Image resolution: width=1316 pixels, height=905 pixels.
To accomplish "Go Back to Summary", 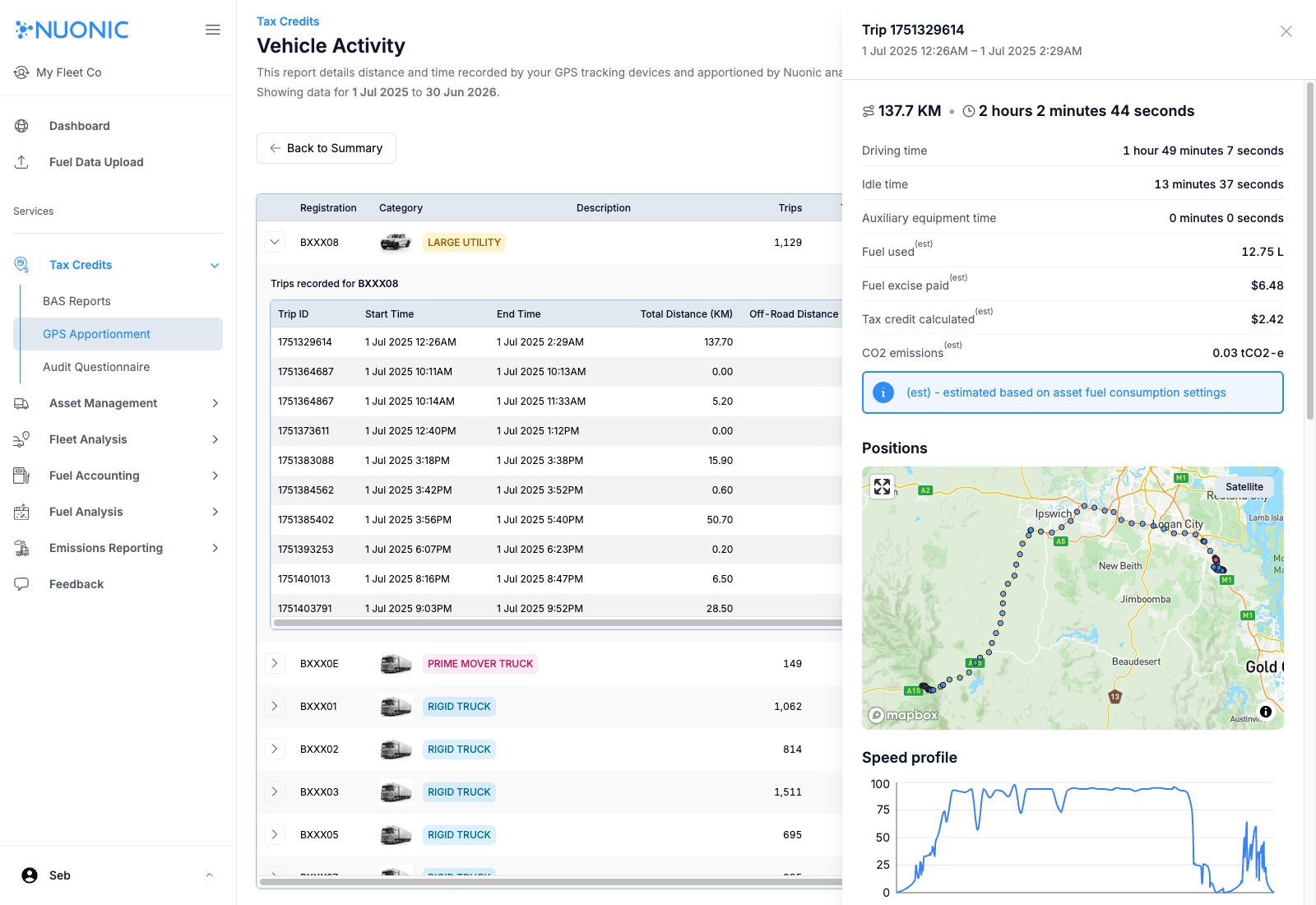I will tap(327, 148).
